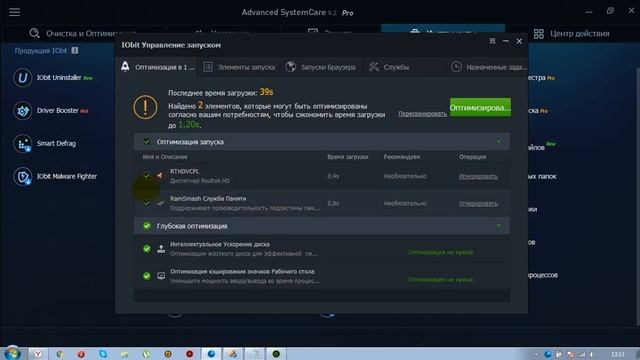This screenshot has width=640, height=360.
Task: Click the list icon of Элементы запуска
Action: [x=208, y=67]
